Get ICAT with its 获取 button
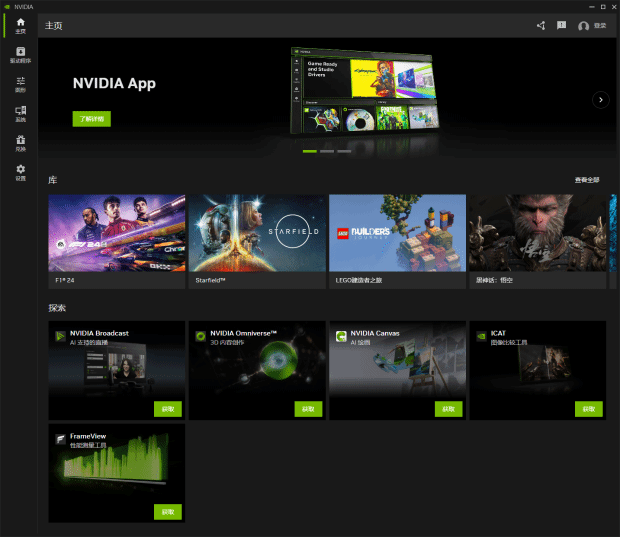Screen dimensions: 620x537 pyautogui.click(x=589, y=409)
